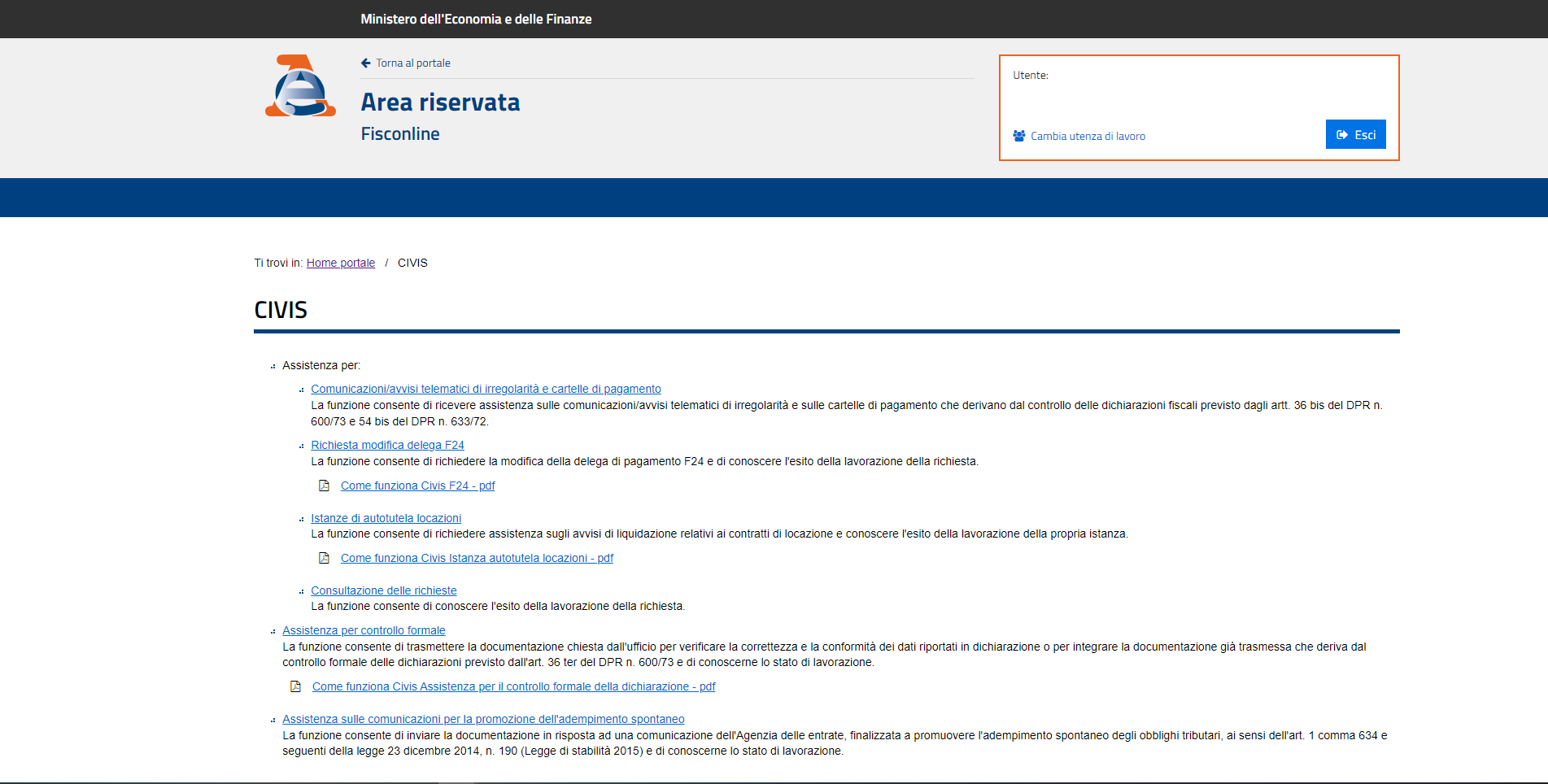
Task: Click the Area riservata heading
Action: click(x=440, y=102)
